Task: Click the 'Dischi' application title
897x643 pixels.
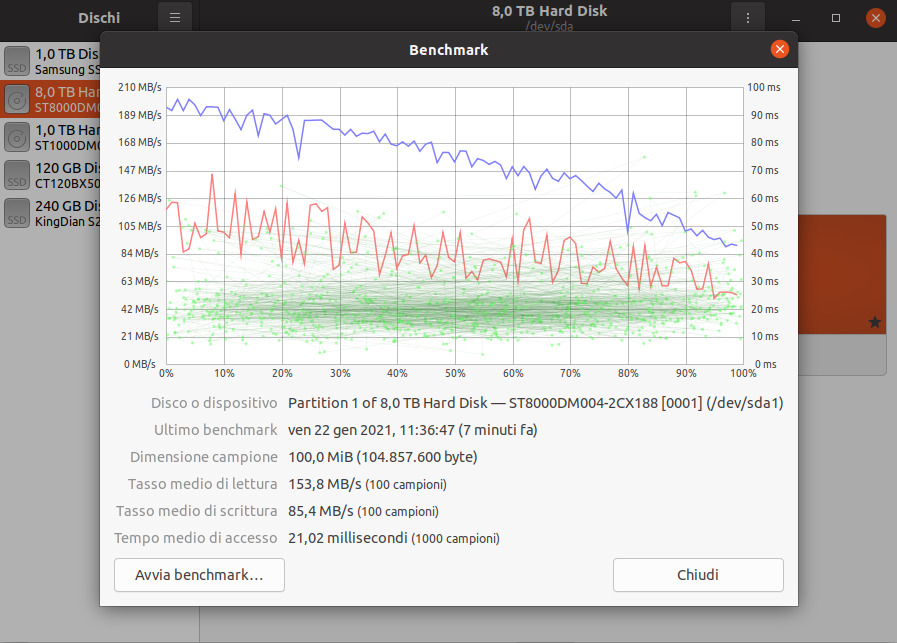Action: click(x=99, y=18)
